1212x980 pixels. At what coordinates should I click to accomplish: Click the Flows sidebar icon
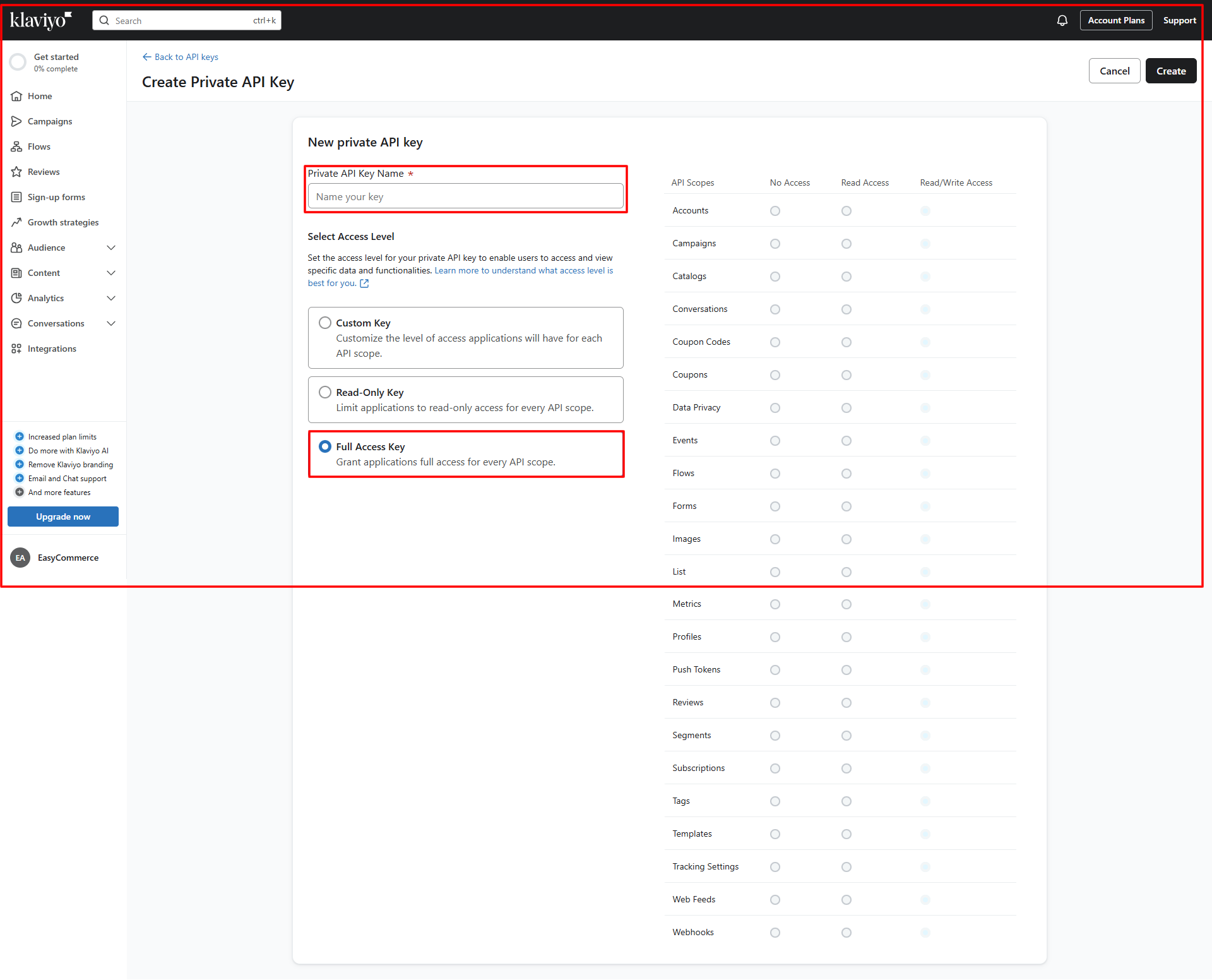click(x=16, y=146)
